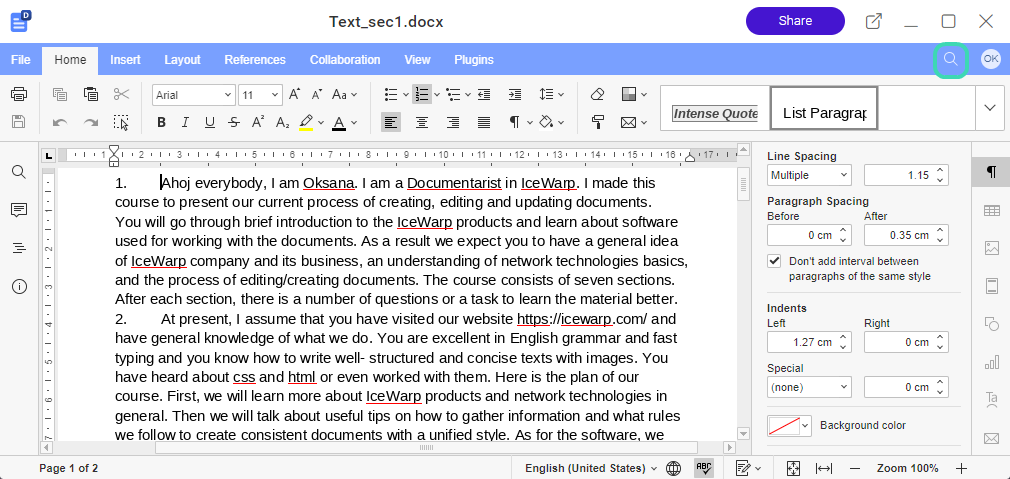The width and height of the screenshot is (1010, 479).
Task: Uncheck Don't add interval between paragraphs
Action: coord(774,261)
